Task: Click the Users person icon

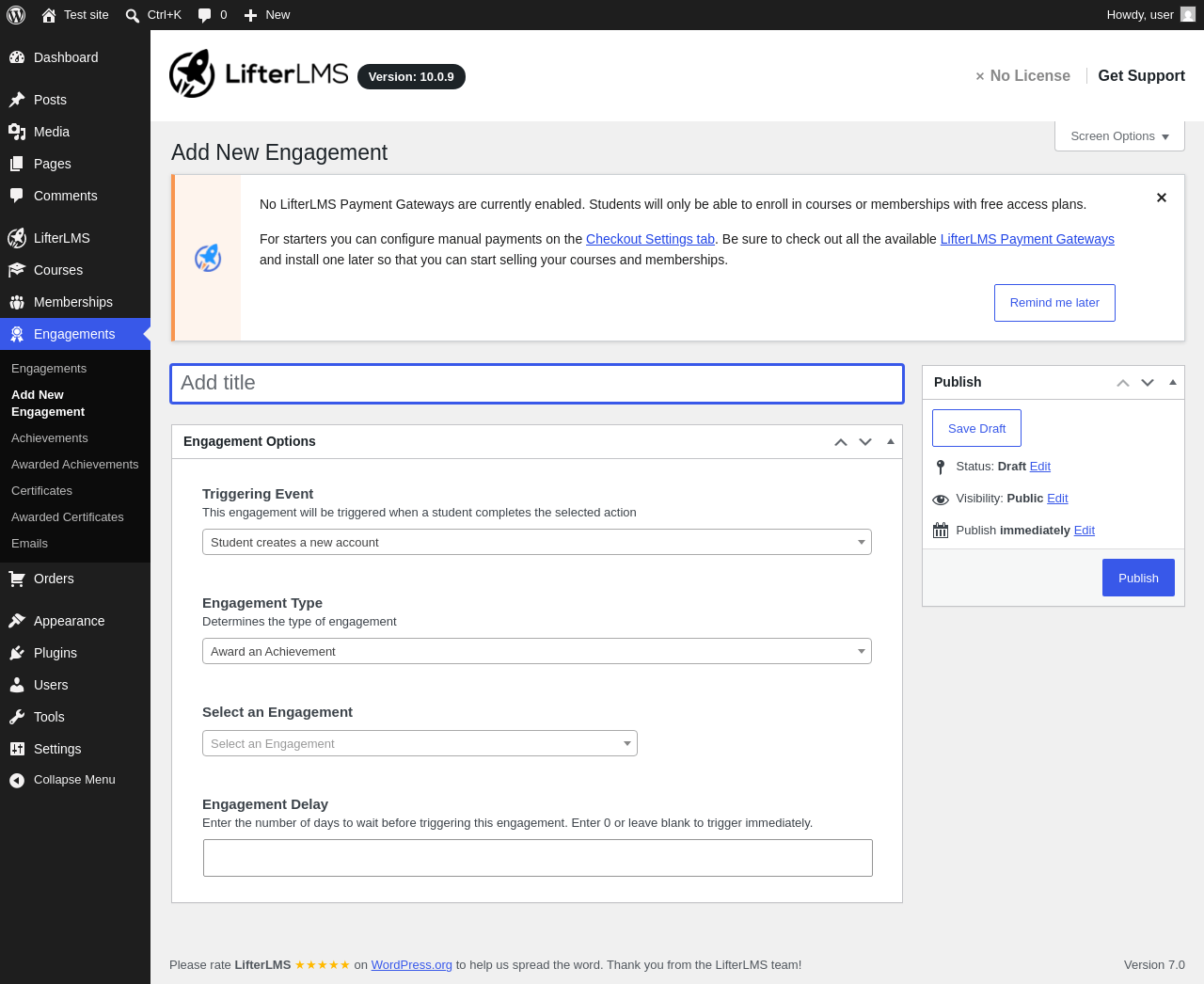Action: pyautogui.click(x=17, y=685)
